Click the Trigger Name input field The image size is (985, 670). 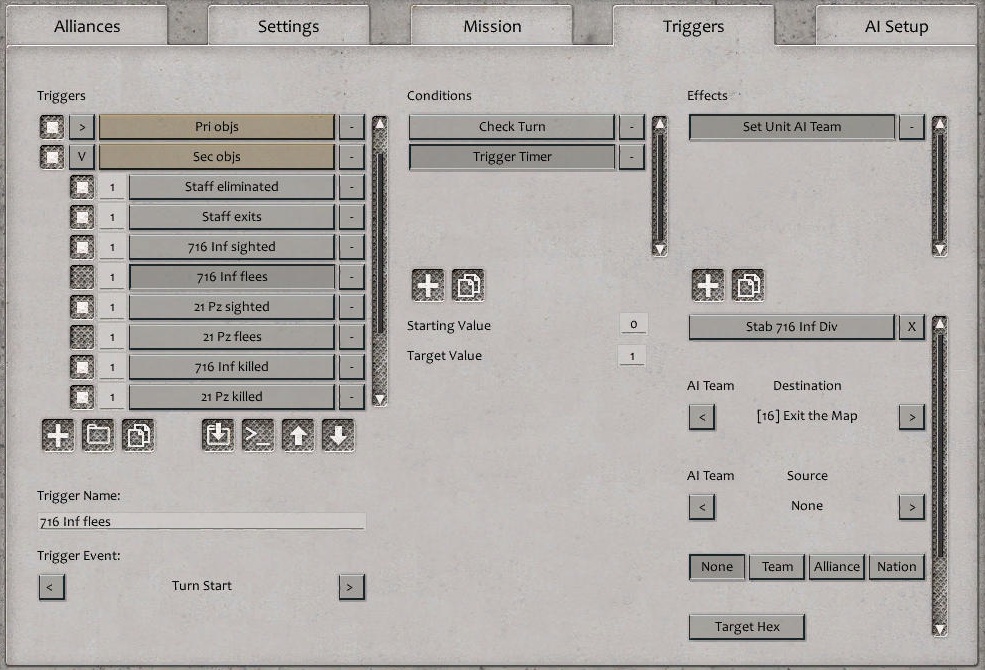[x=200, y=521]
